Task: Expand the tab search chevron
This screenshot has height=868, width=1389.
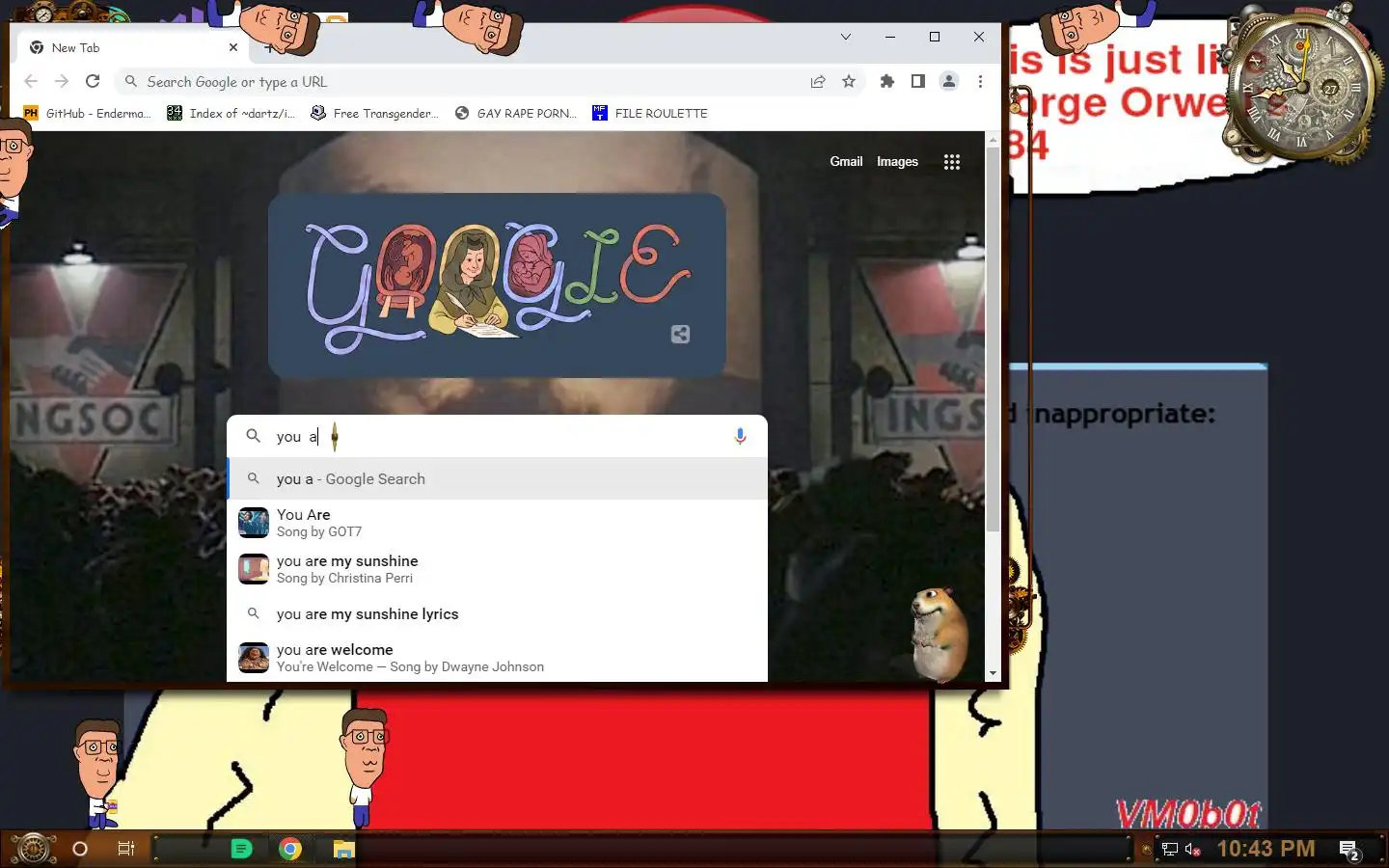Action: (846, 37)
